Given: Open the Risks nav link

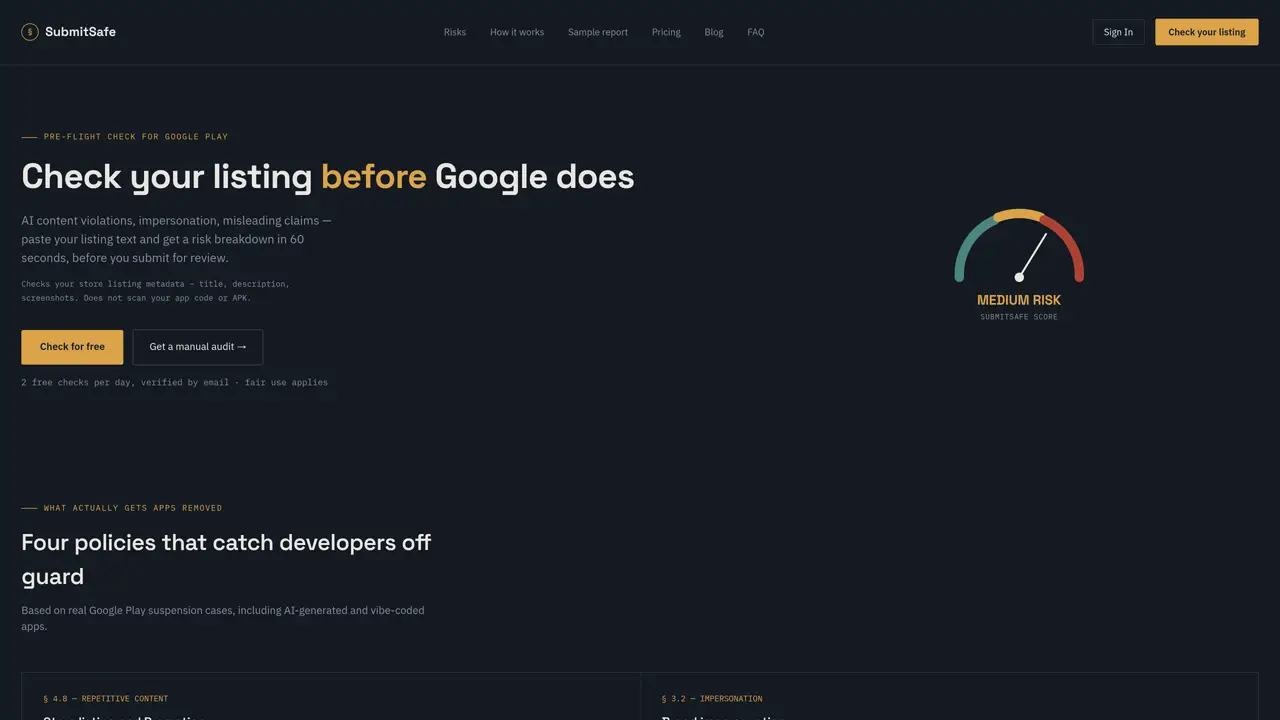Looking at the screenshot, I should [455, 32].
